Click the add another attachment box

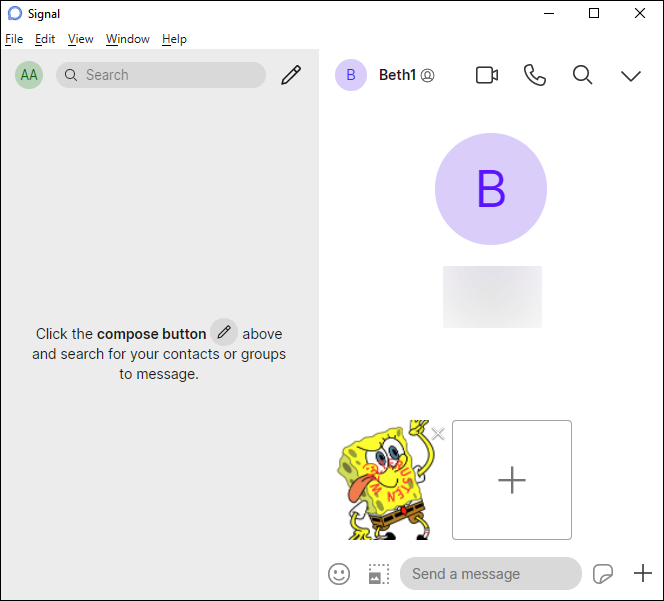512,480
